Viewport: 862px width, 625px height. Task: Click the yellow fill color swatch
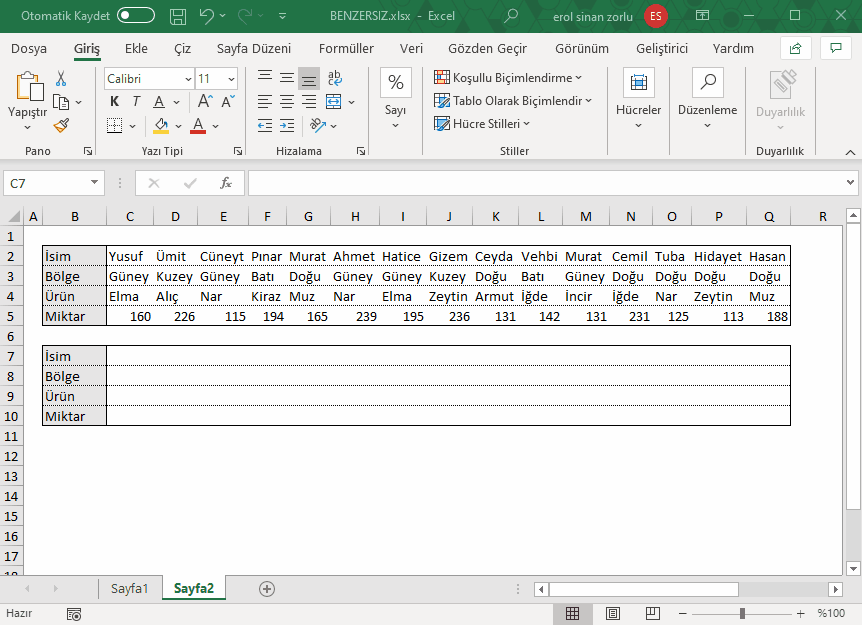click(x=161, y=125)
